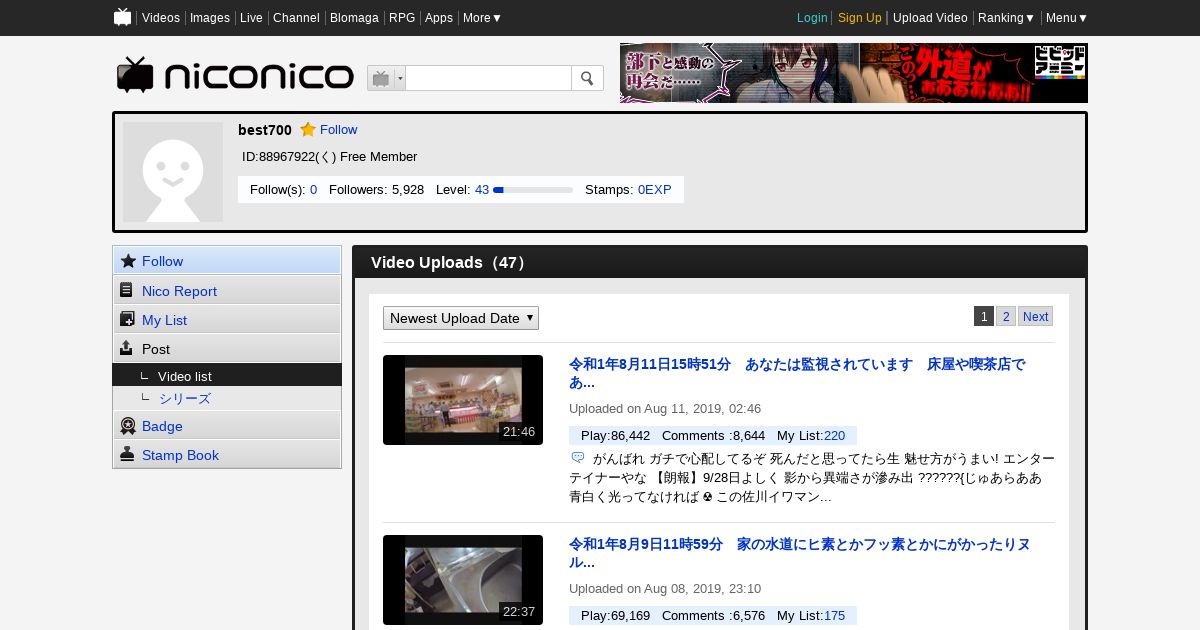Open Live in top navigation

[x=251, y=18]
